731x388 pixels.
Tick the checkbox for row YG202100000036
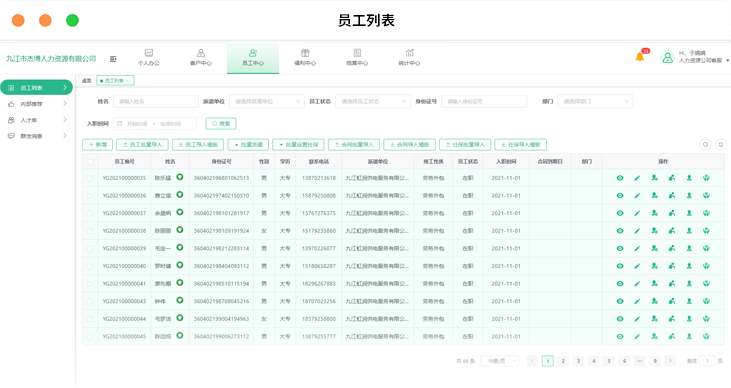coord(90,196)
